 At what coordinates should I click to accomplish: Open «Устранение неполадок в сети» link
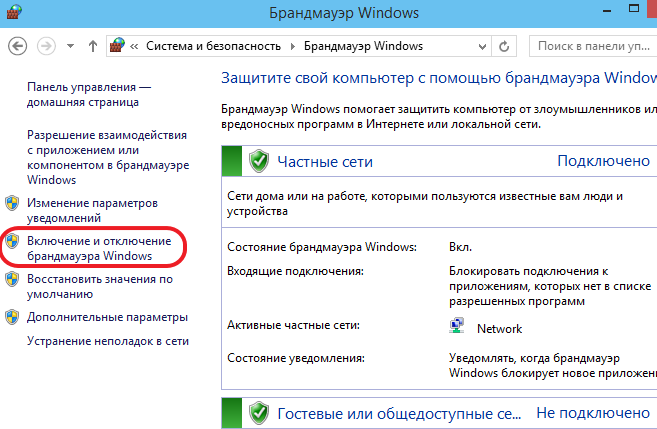[108, 341]
